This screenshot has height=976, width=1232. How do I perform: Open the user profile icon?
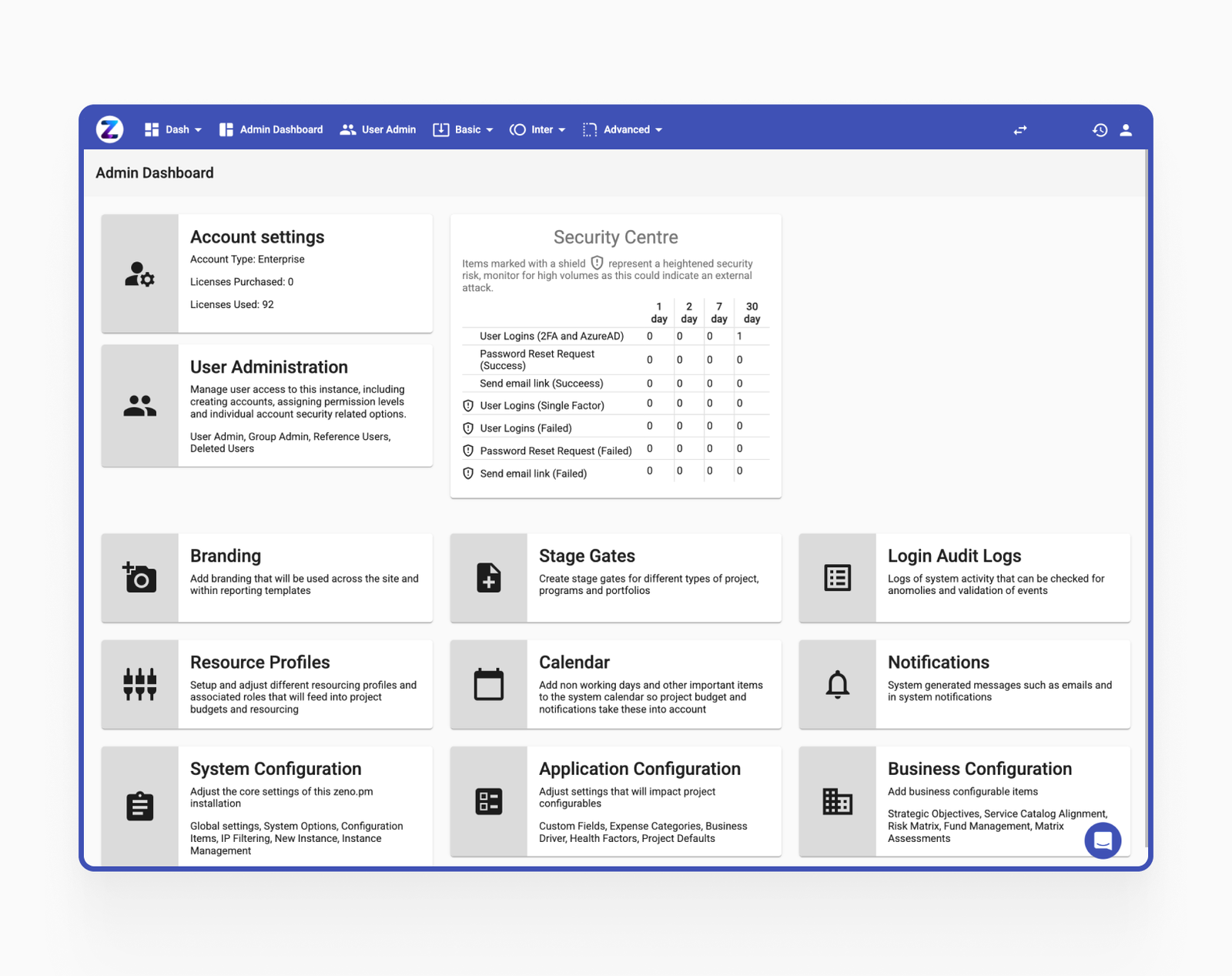tap(1127, 129)
